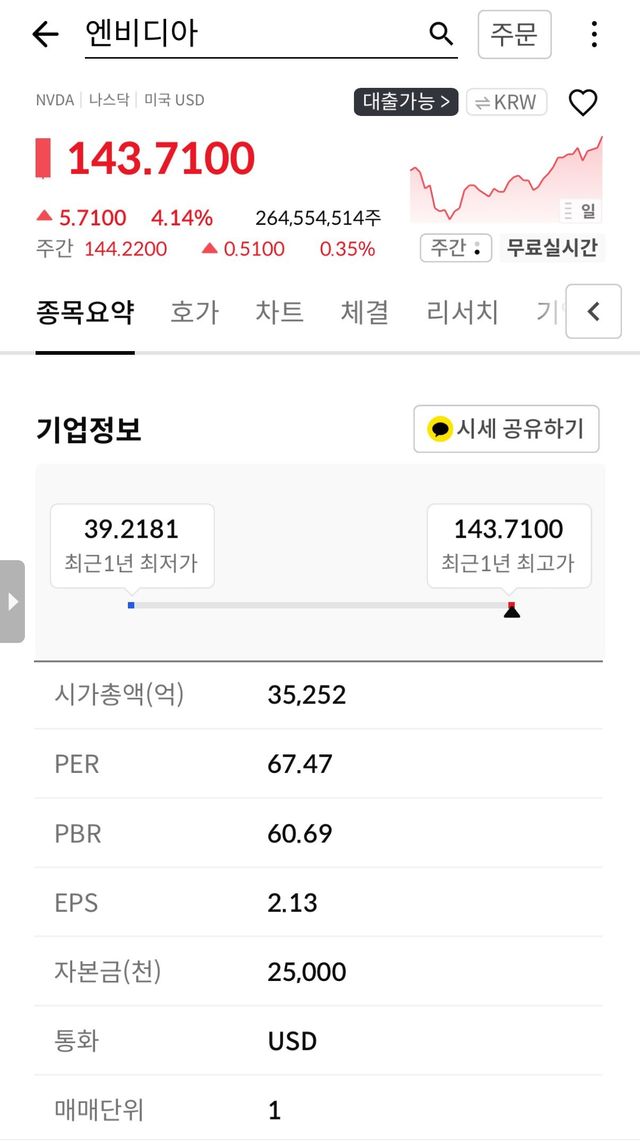640x1141 pixels.
Task: Add NVDA to favorites with heart icon
Action: tap(583, 102)
